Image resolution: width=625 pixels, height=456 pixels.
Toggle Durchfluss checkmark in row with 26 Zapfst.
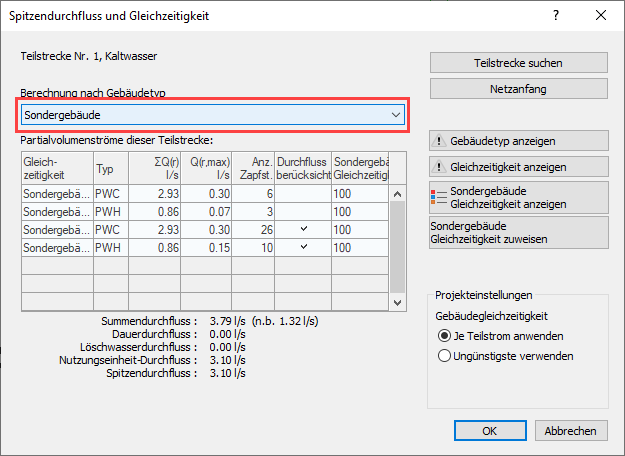(x=303, y=229)
